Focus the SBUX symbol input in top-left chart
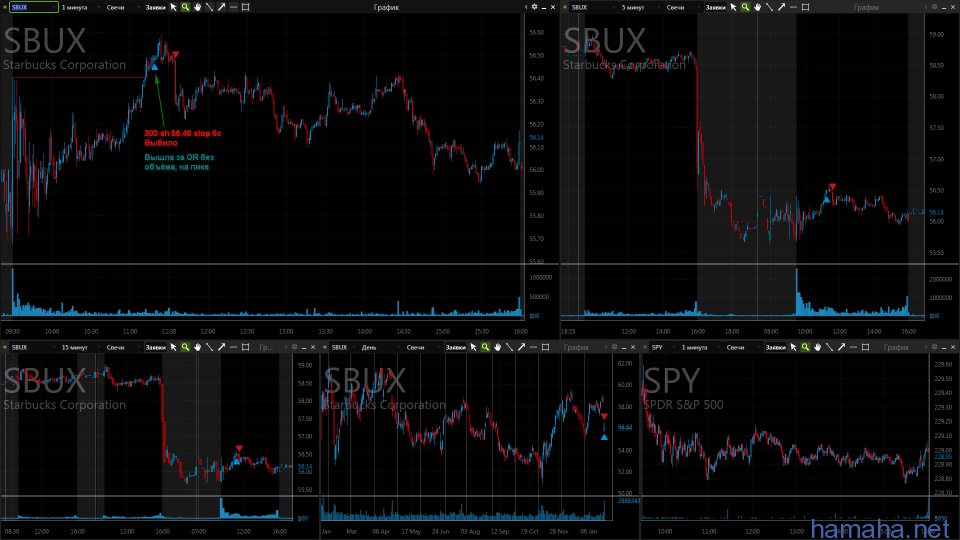Viewport: 960px width, 540px height. [34, 7]
